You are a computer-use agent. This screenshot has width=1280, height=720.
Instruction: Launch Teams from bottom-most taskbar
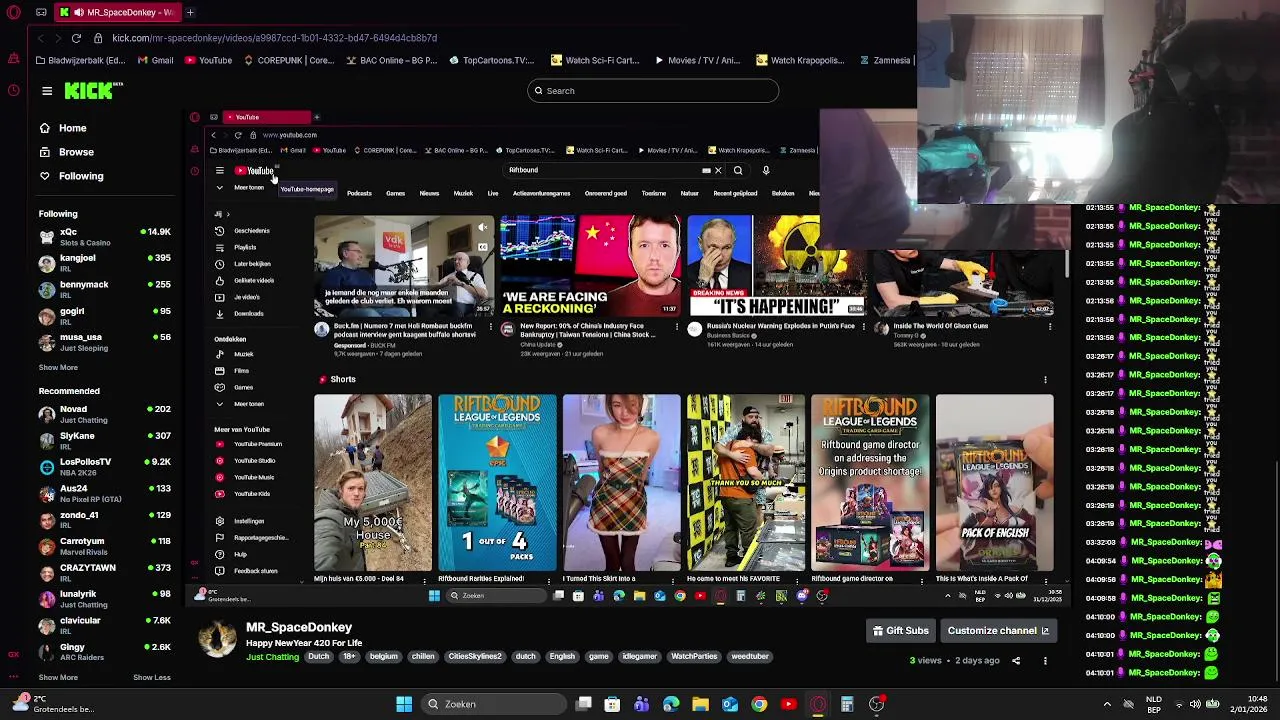(x=641, y=704)
